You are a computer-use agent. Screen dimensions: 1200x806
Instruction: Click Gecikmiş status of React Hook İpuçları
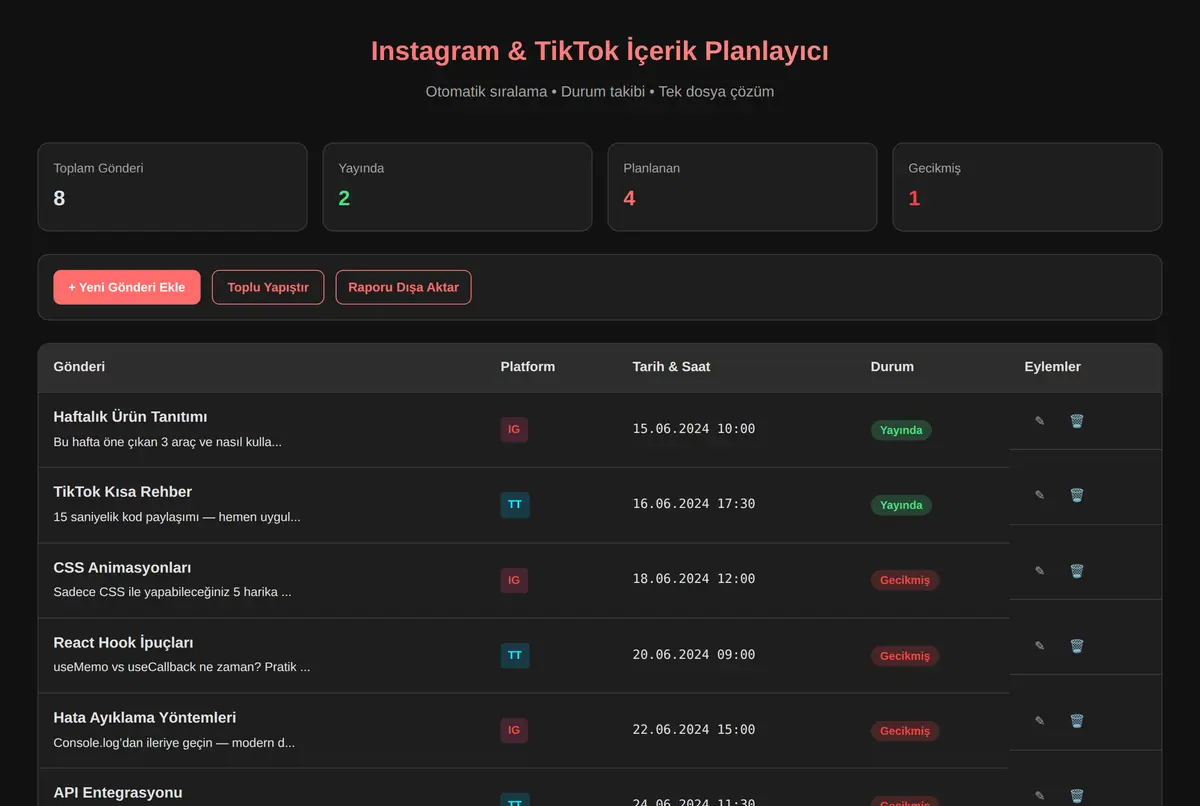pyautogui.click(x=905, y=656)
